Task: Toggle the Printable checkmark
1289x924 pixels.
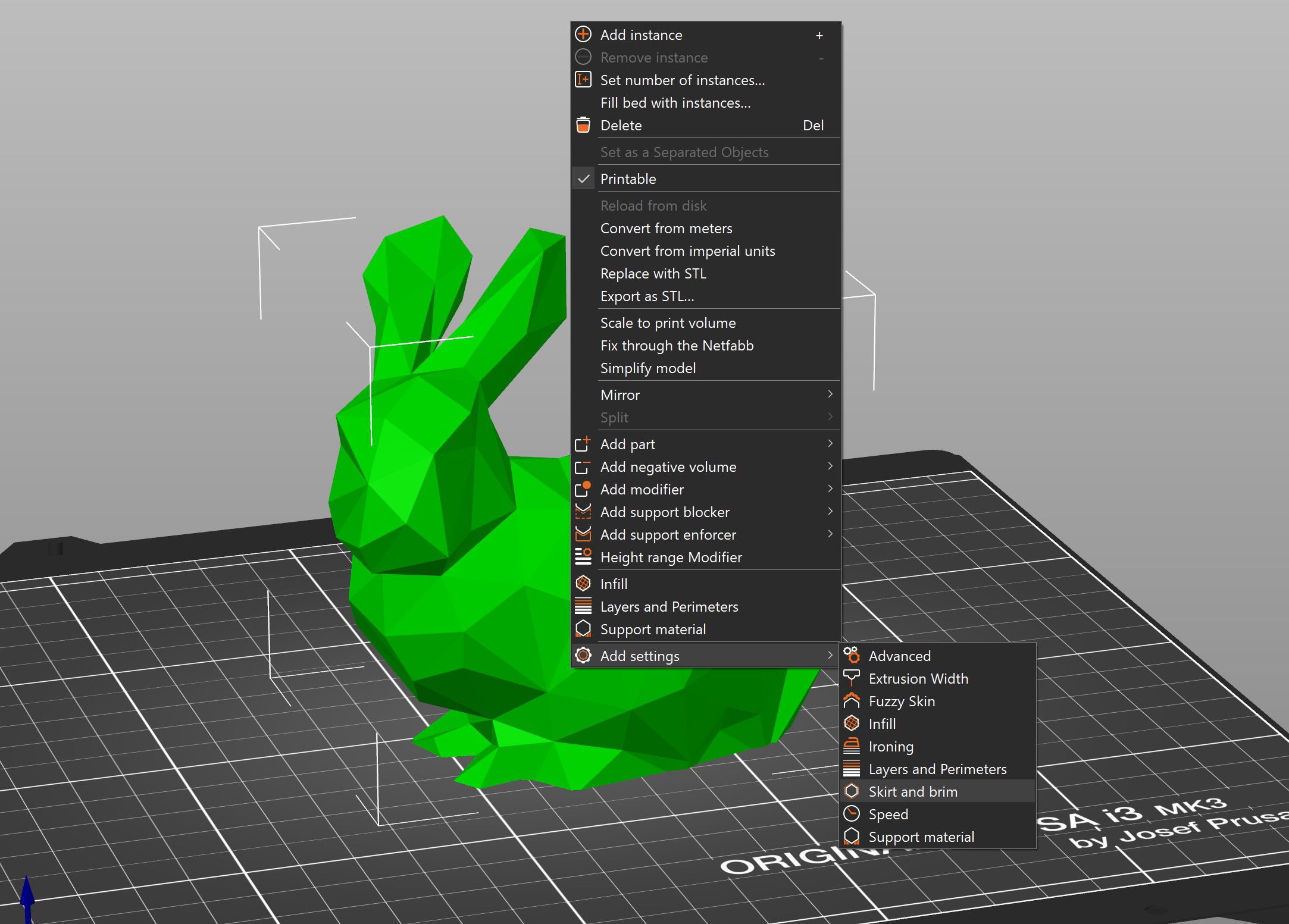Action: [x=583, y=178]
